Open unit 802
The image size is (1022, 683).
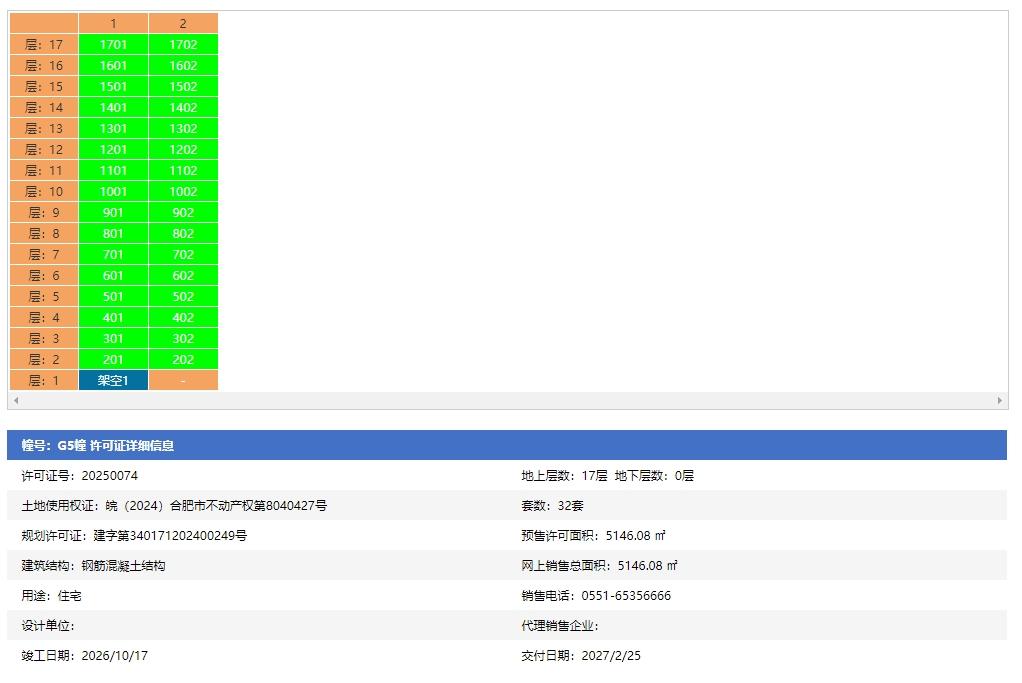pos(183,233)
